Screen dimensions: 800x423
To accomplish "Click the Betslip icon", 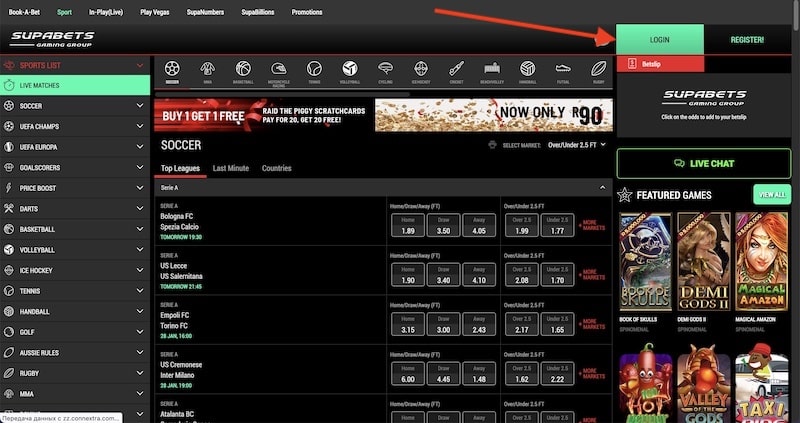I will pos(632,64).
